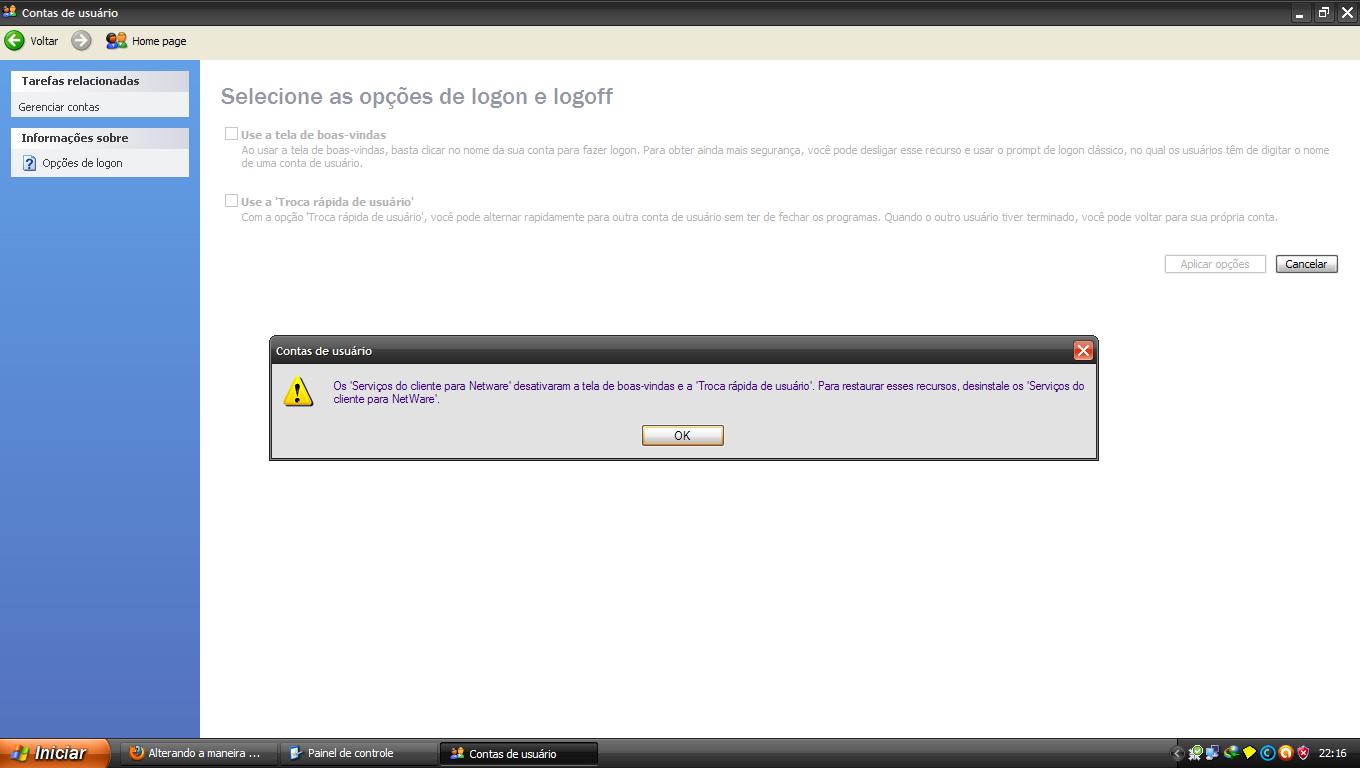
Task: Click the green Voltar back arrow
Action: 15,41
